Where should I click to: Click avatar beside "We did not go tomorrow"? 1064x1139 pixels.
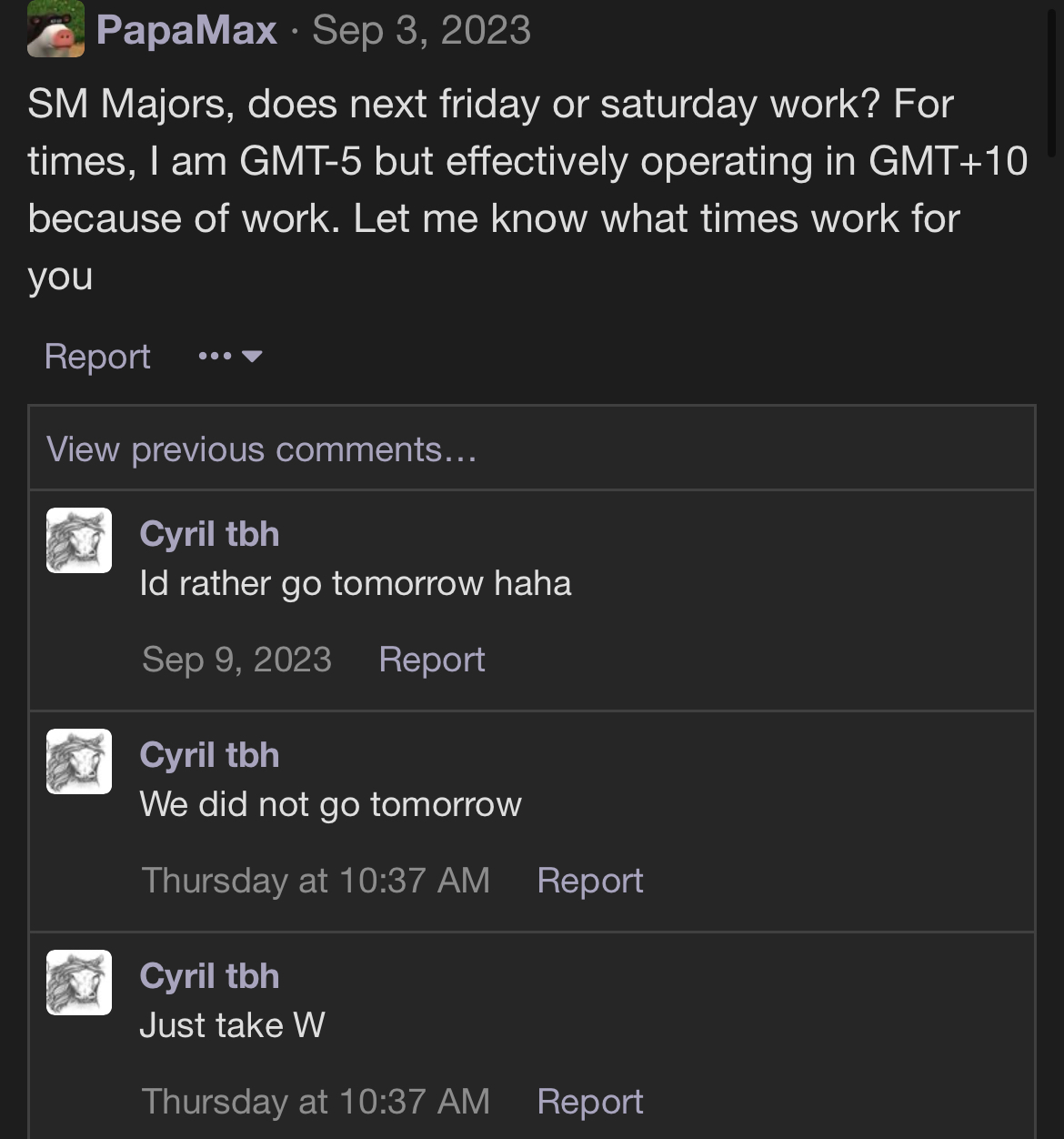tap(79, 761)
